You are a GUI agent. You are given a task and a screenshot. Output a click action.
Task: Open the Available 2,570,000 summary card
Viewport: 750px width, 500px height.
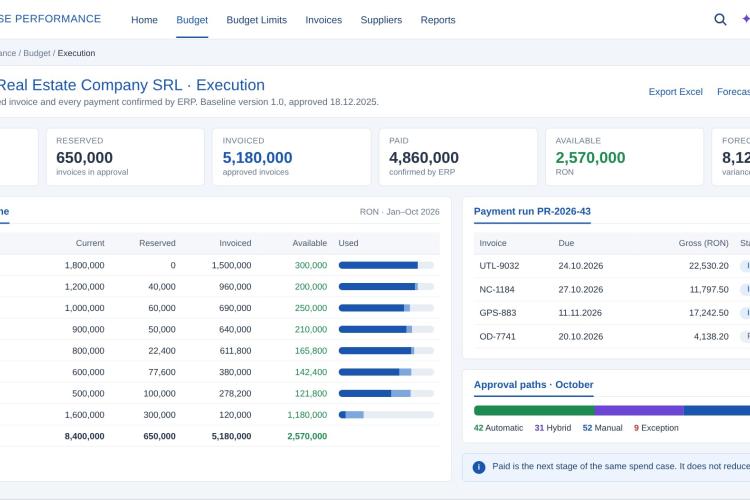[x=624, y=157]
